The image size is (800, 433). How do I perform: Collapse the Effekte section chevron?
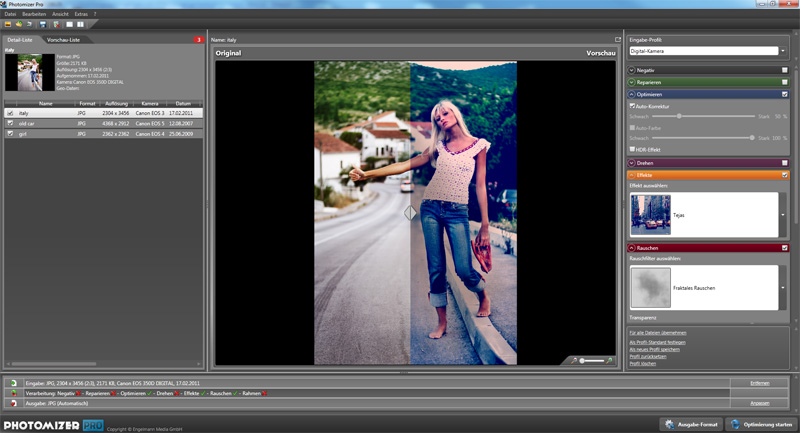pyautogui.click(x=632, y=175)
